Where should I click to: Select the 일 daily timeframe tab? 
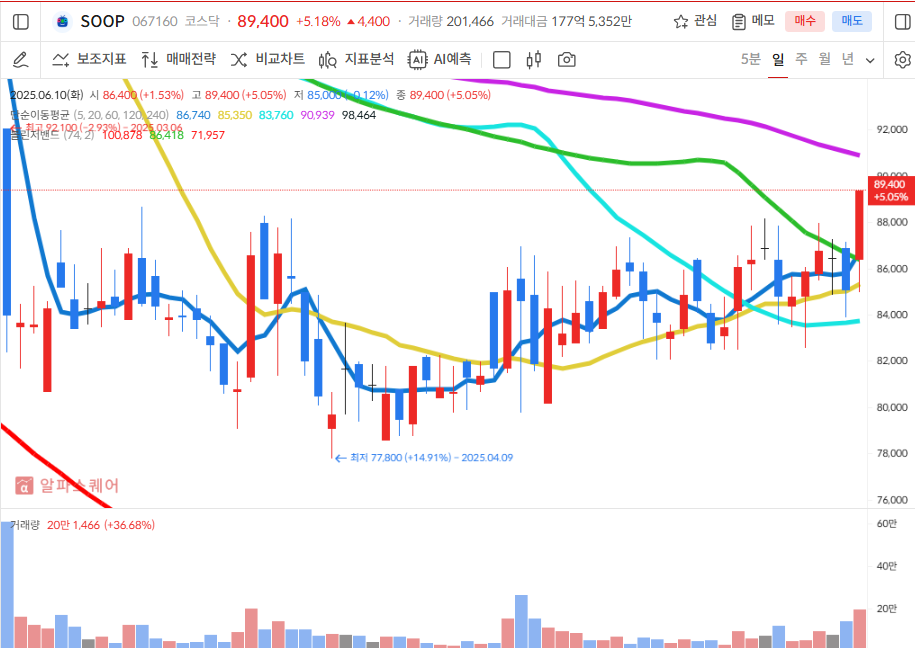click(x=778, y=60)
